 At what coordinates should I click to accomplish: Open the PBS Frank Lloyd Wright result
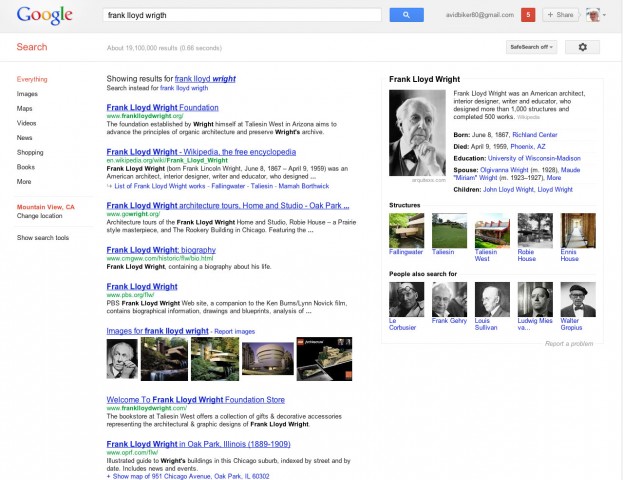[142, 286]
